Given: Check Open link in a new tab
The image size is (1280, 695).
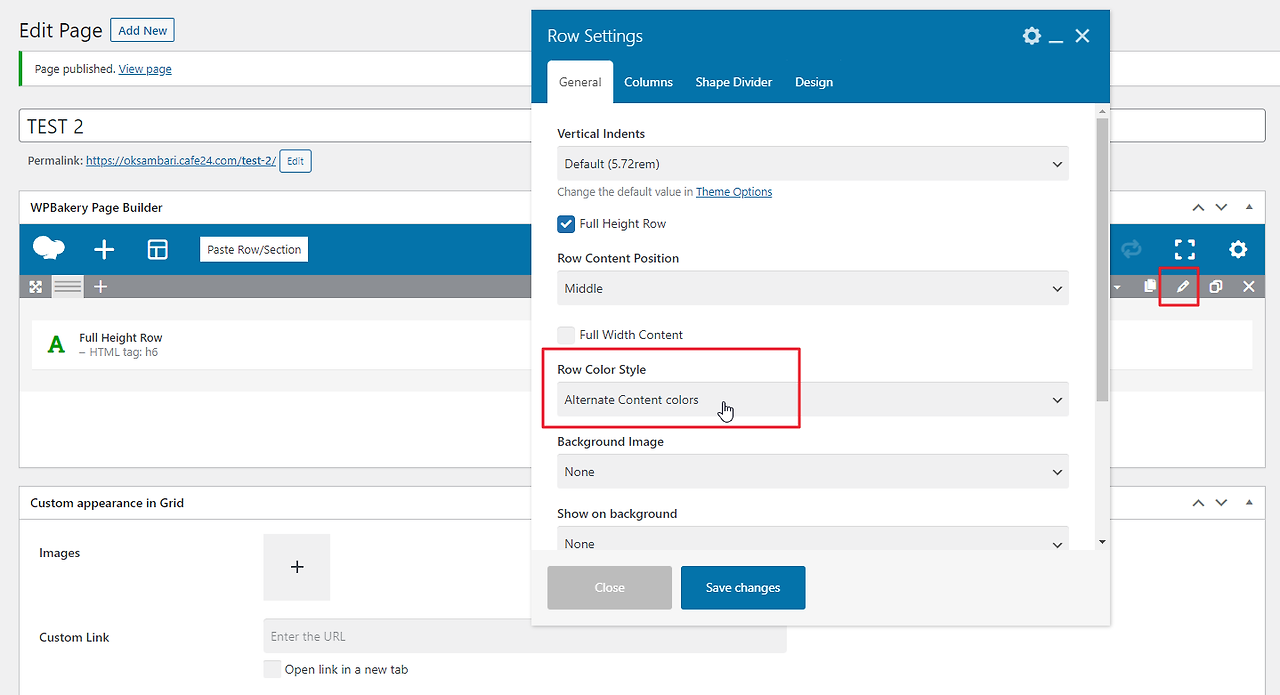Looking at the screenshot, I should pos(272,670).
